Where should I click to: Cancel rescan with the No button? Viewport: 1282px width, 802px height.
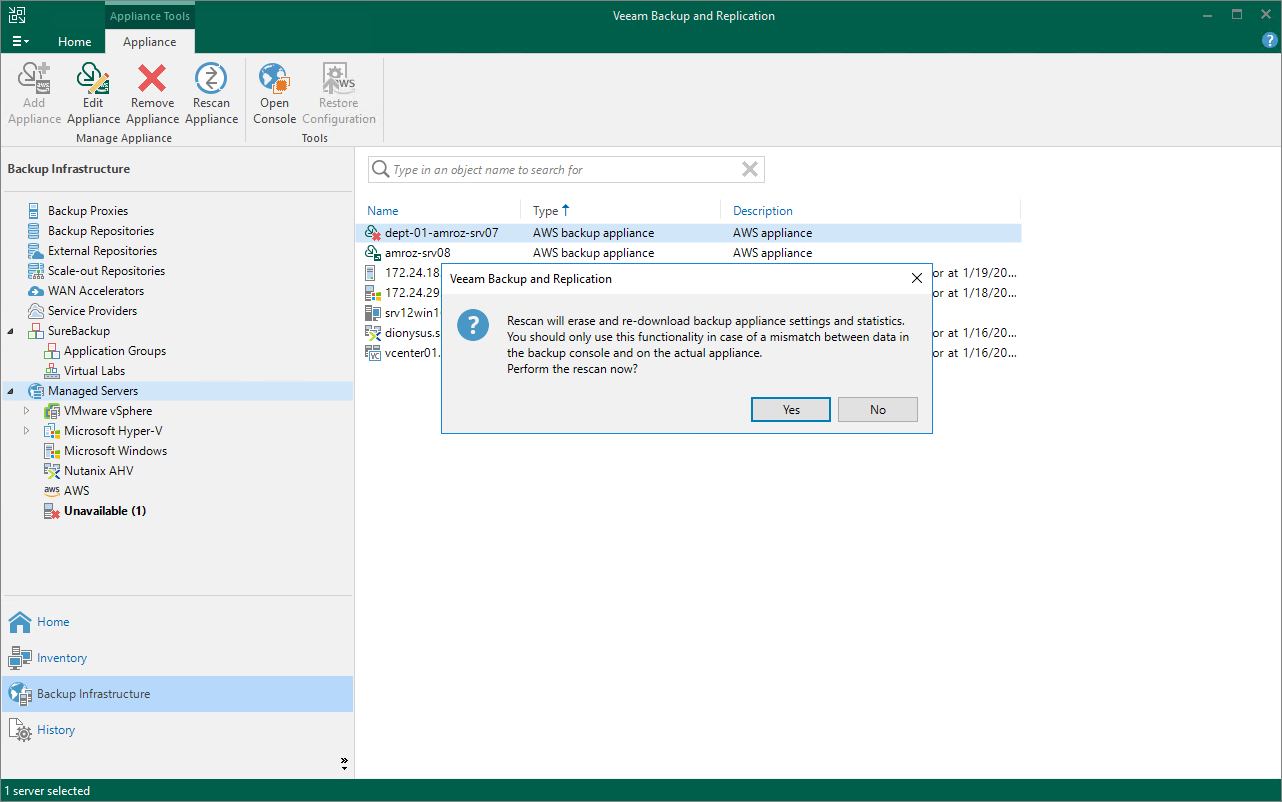tap(878, 410)
